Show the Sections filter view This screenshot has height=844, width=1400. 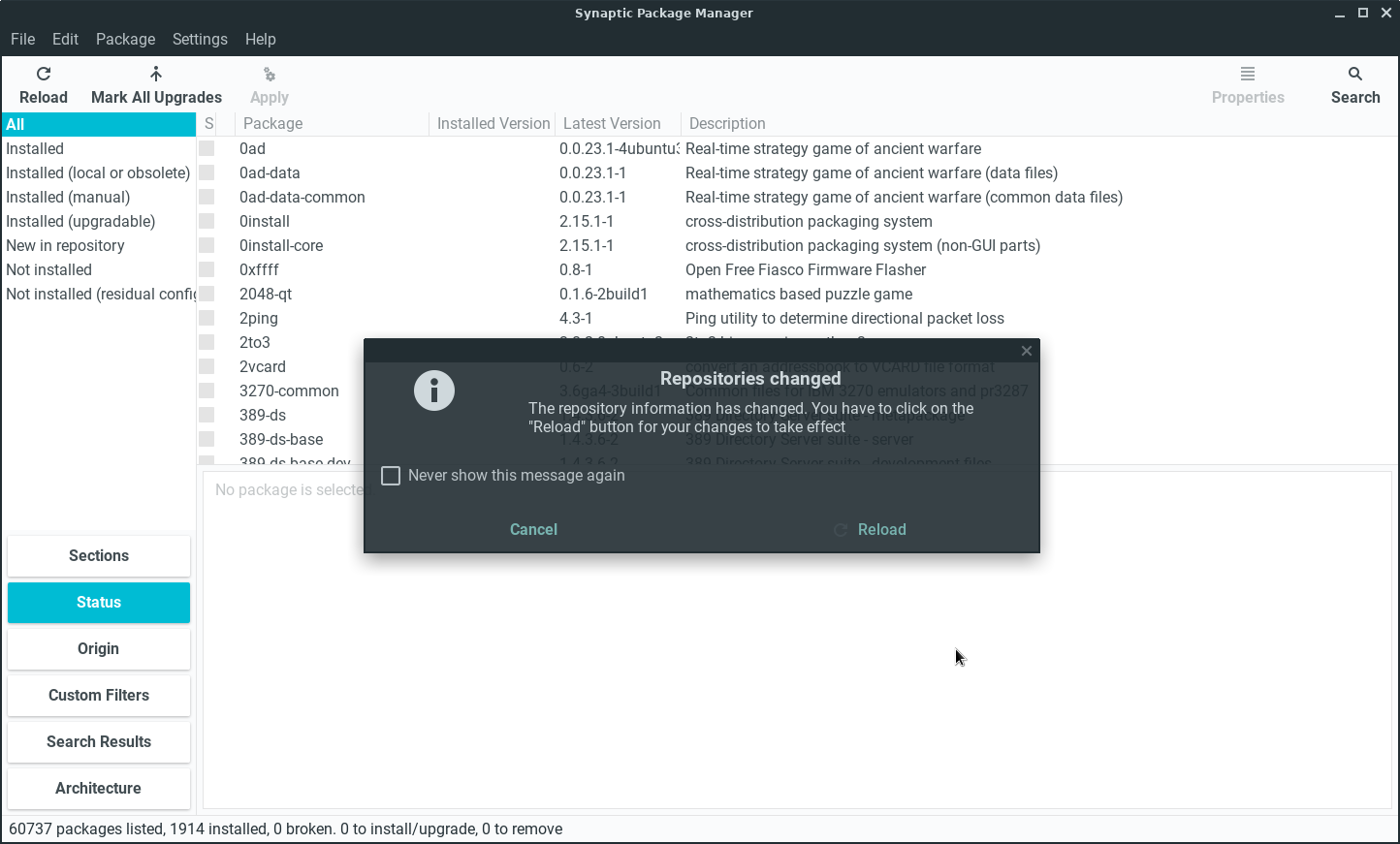[99, 556]
